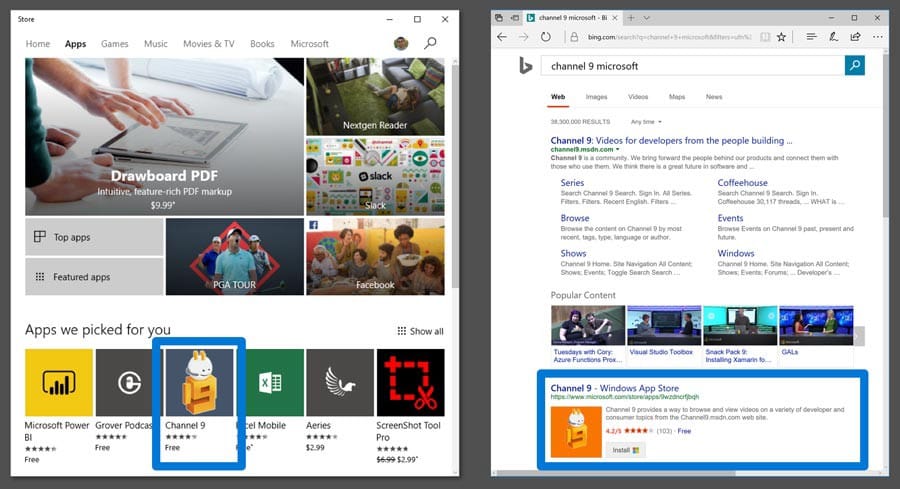
Task: Select Bing Web results tab
Action: [558, 97]
